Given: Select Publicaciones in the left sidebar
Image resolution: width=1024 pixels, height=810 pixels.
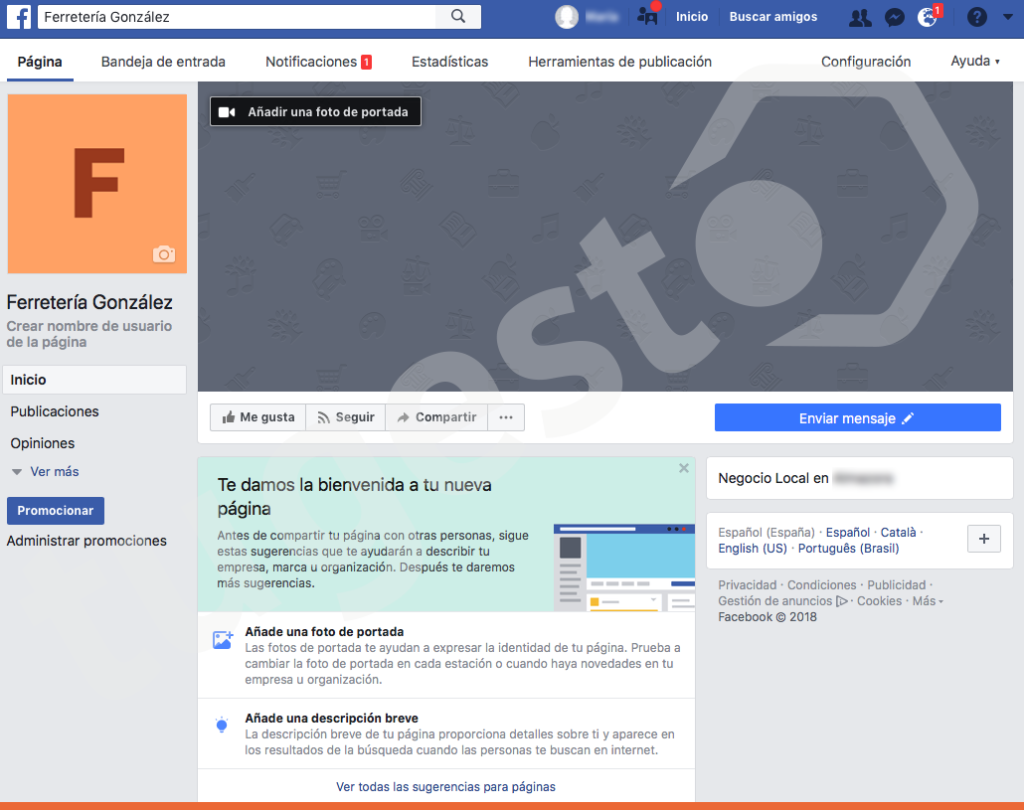Looking at the screenshot, I should click(x=54, y=412).
